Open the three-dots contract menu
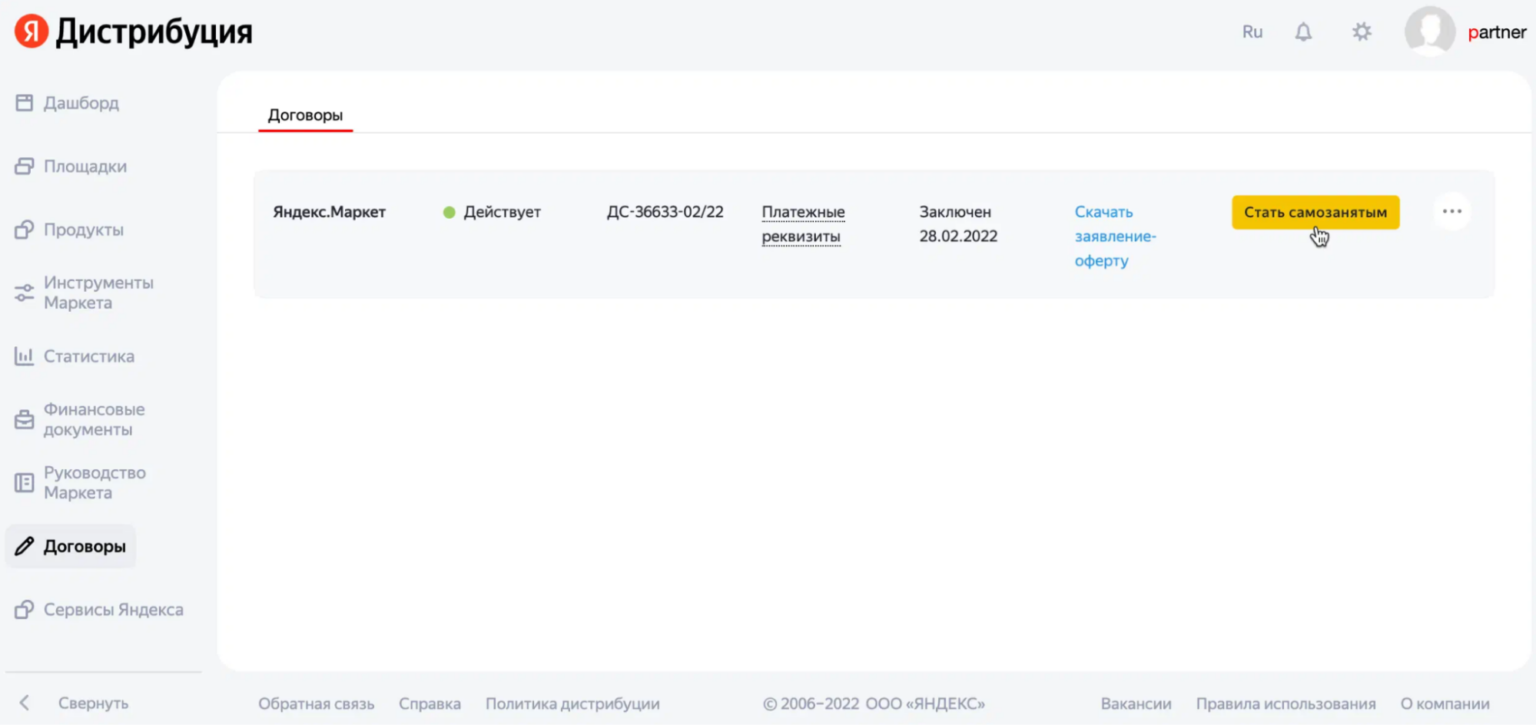Viewport: 1536px width, 725px height. pos(1452,212)
